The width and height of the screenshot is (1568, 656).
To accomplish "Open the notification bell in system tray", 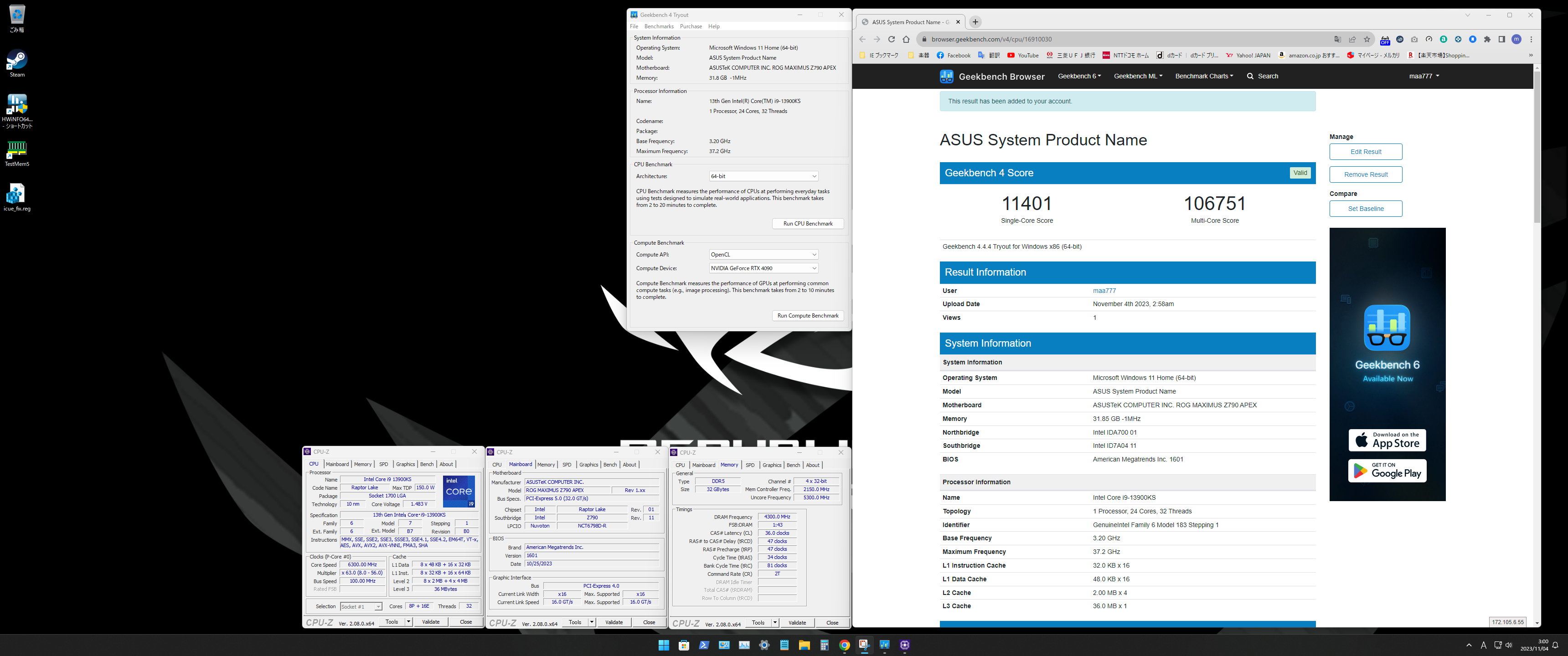I will (1555, 645).
